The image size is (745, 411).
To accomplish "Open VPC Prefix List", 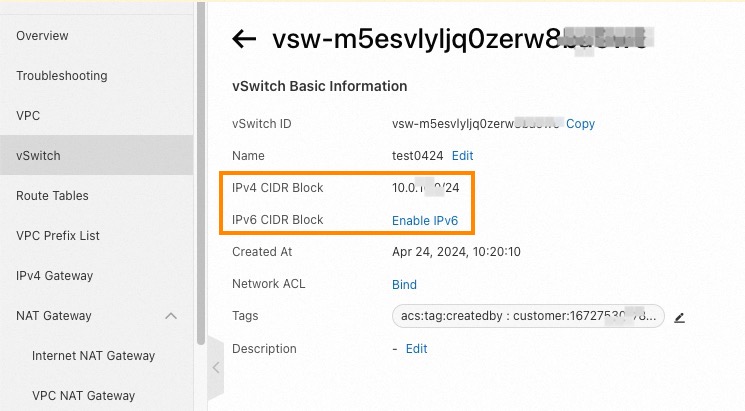I will coord(58,236).
